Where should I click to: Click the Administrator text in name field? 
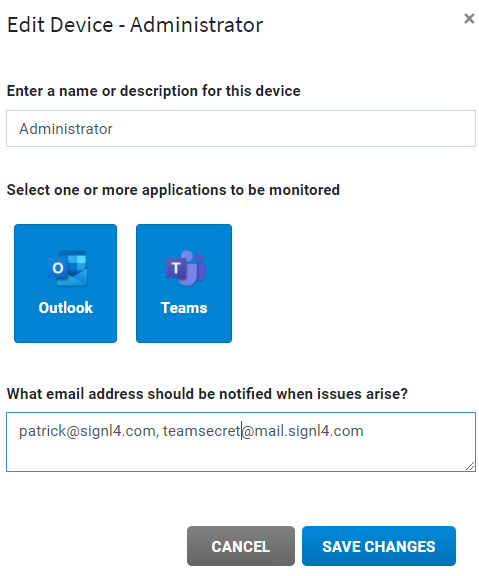[66, 129]
